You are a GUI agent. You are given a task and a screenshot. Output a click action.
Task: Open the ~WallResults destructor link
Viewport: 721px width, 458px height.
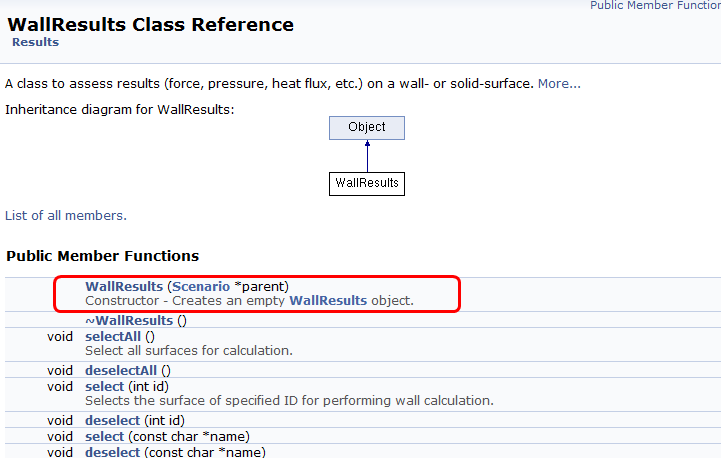pos(129,320)
